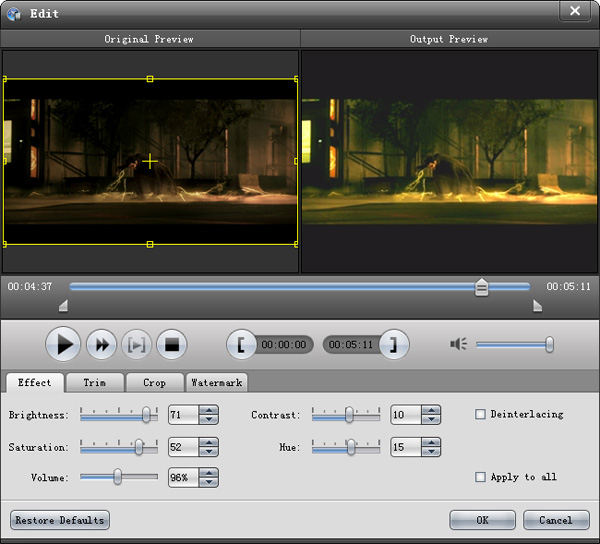Decrease Brightness with down arrow
The height and width of the screenshot is (544, 600).
(209, 419)
